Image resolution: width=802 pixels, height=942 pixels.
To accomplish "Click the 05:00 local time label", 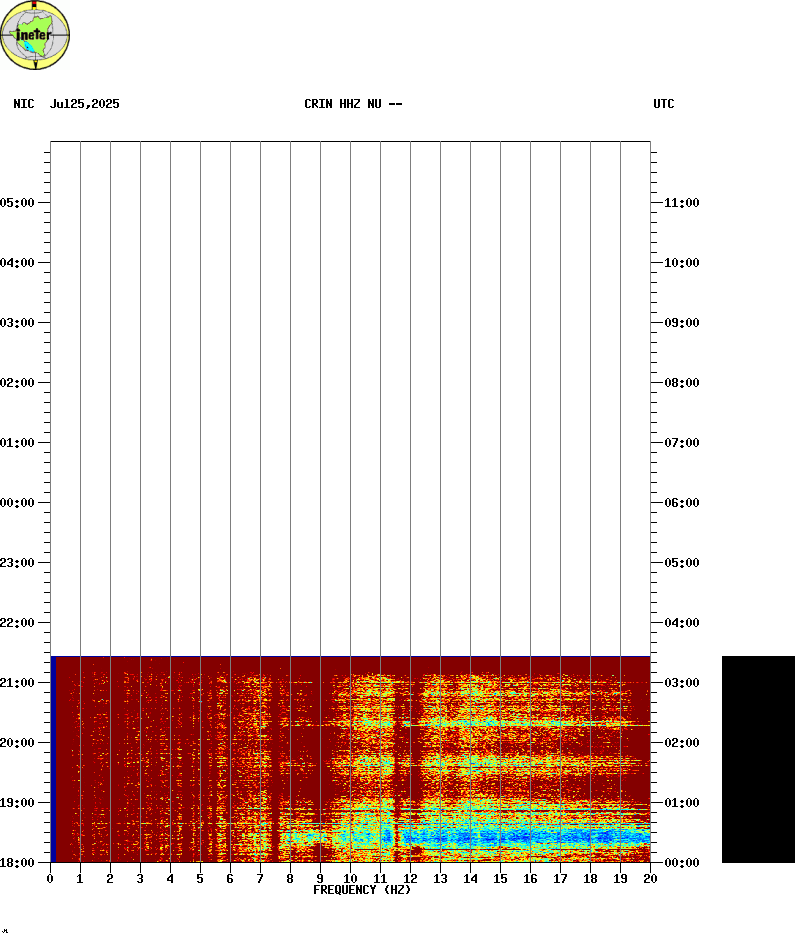I will (x=17, y=203).
